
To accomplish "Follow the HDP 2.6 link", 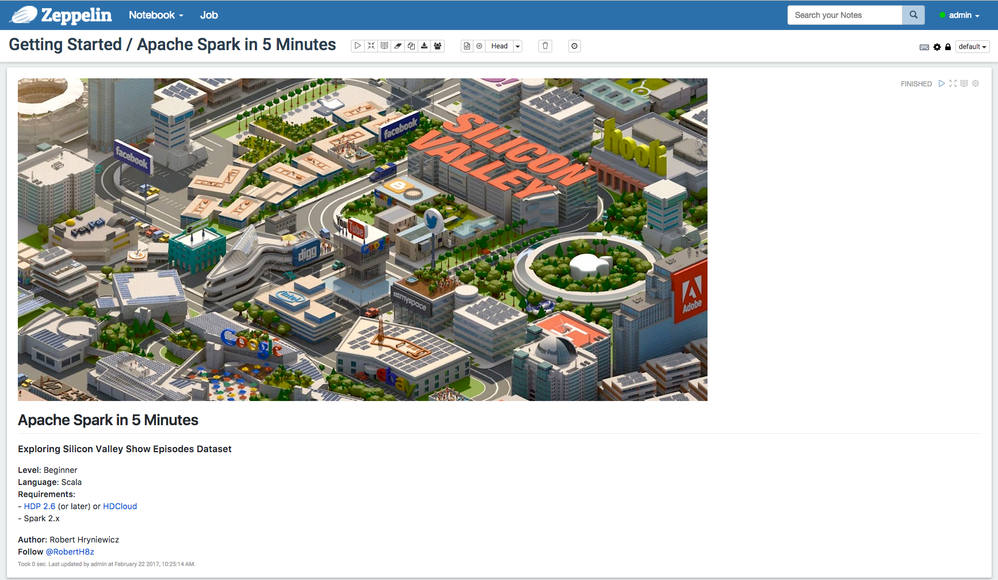I will [x=39, y=506].
